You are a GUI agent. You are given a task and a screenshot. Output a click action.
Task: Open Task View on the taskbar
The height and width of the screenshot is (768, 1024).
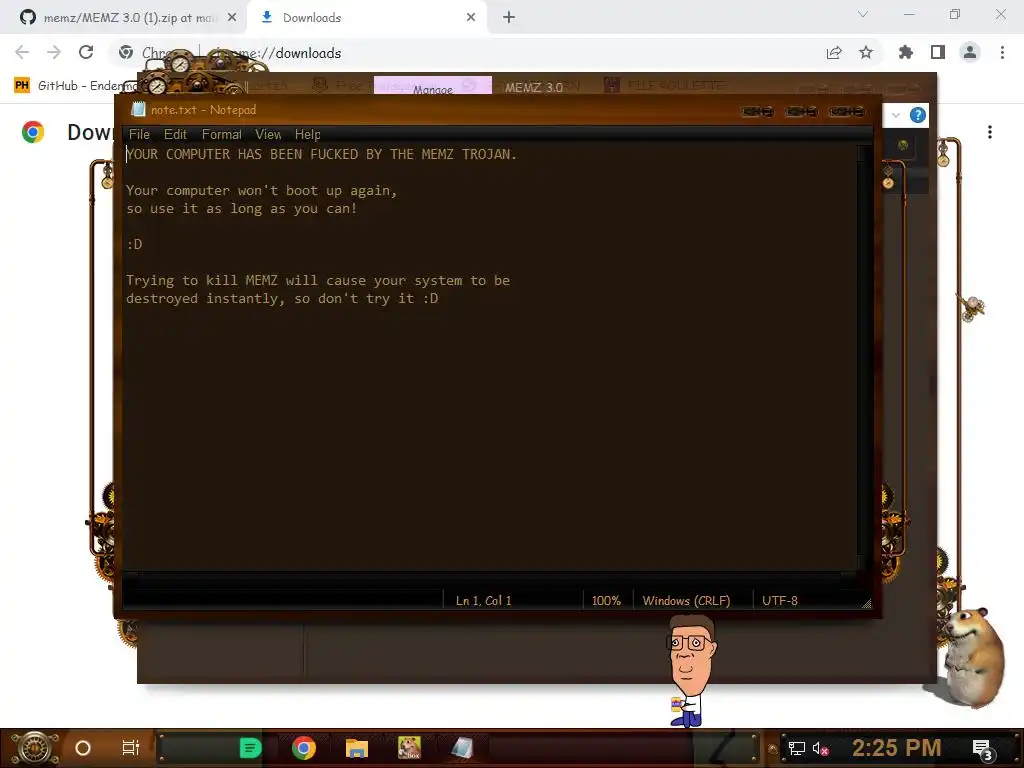point(131,748)
